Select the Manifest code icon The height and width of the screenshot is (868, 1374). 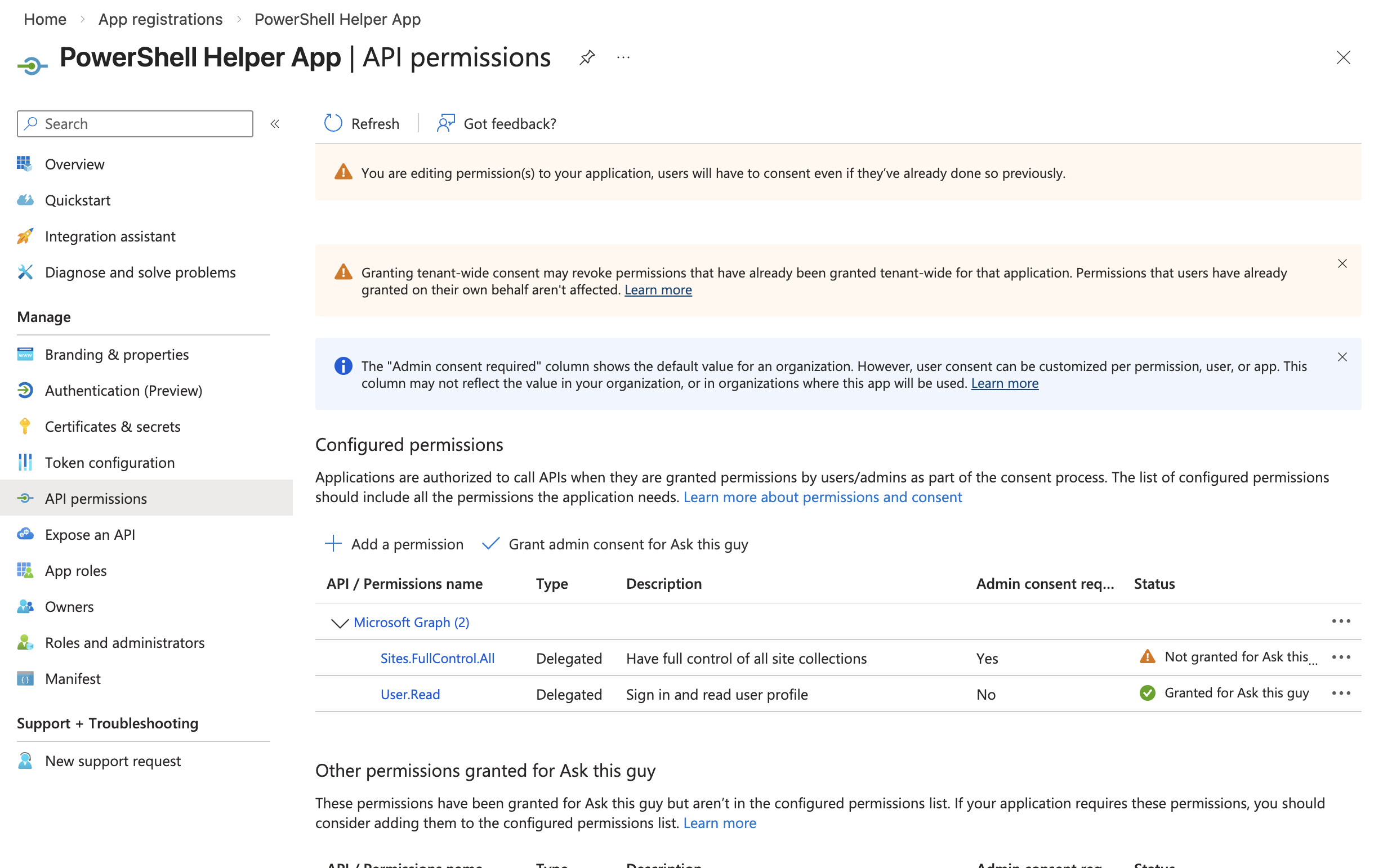25,678
